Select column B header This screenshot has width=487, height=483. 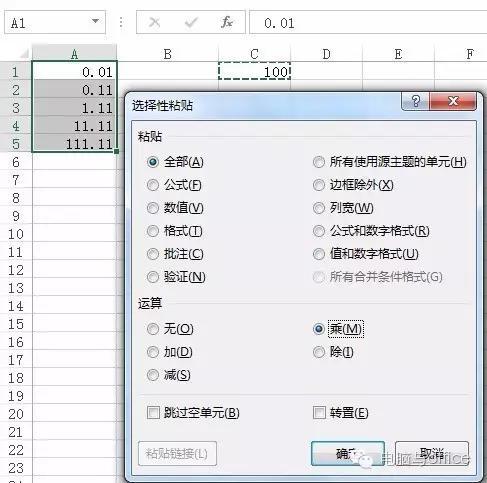point(168,54)
